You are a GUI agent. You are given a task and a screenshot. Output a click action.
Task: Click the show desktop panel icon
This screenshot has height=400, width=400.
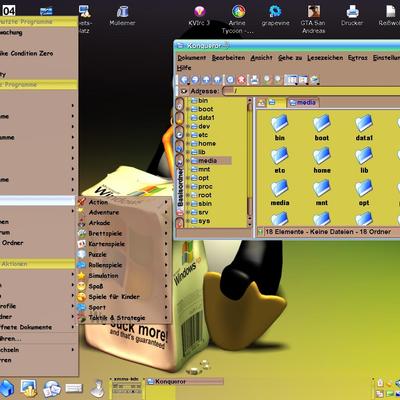(x=29, y=388)
